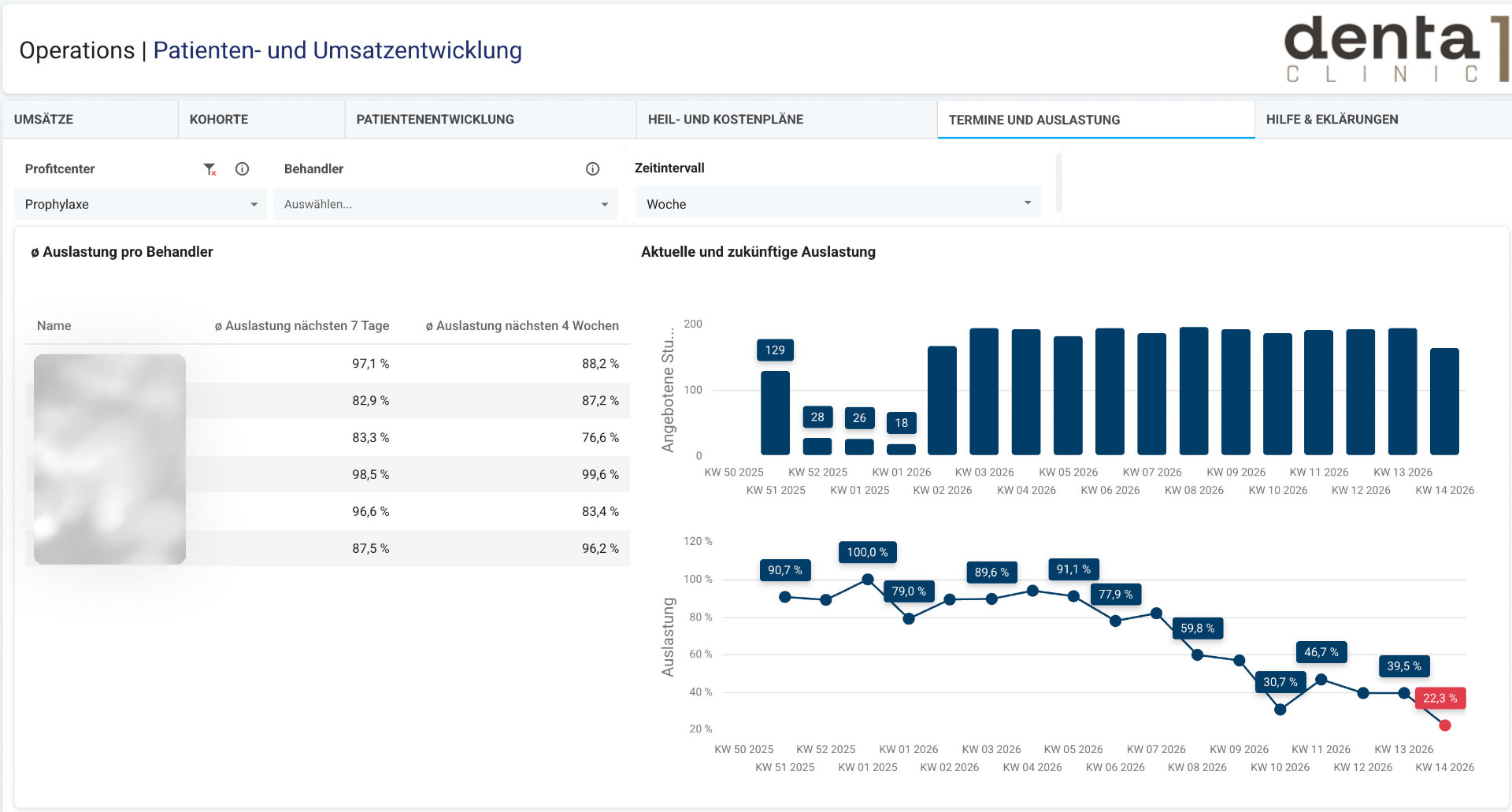The width and height of the screenshot is (1512, 812).
Task: Sort by Auslastung nächsten 4 Wochen header
Action: [x=522, y=325]
